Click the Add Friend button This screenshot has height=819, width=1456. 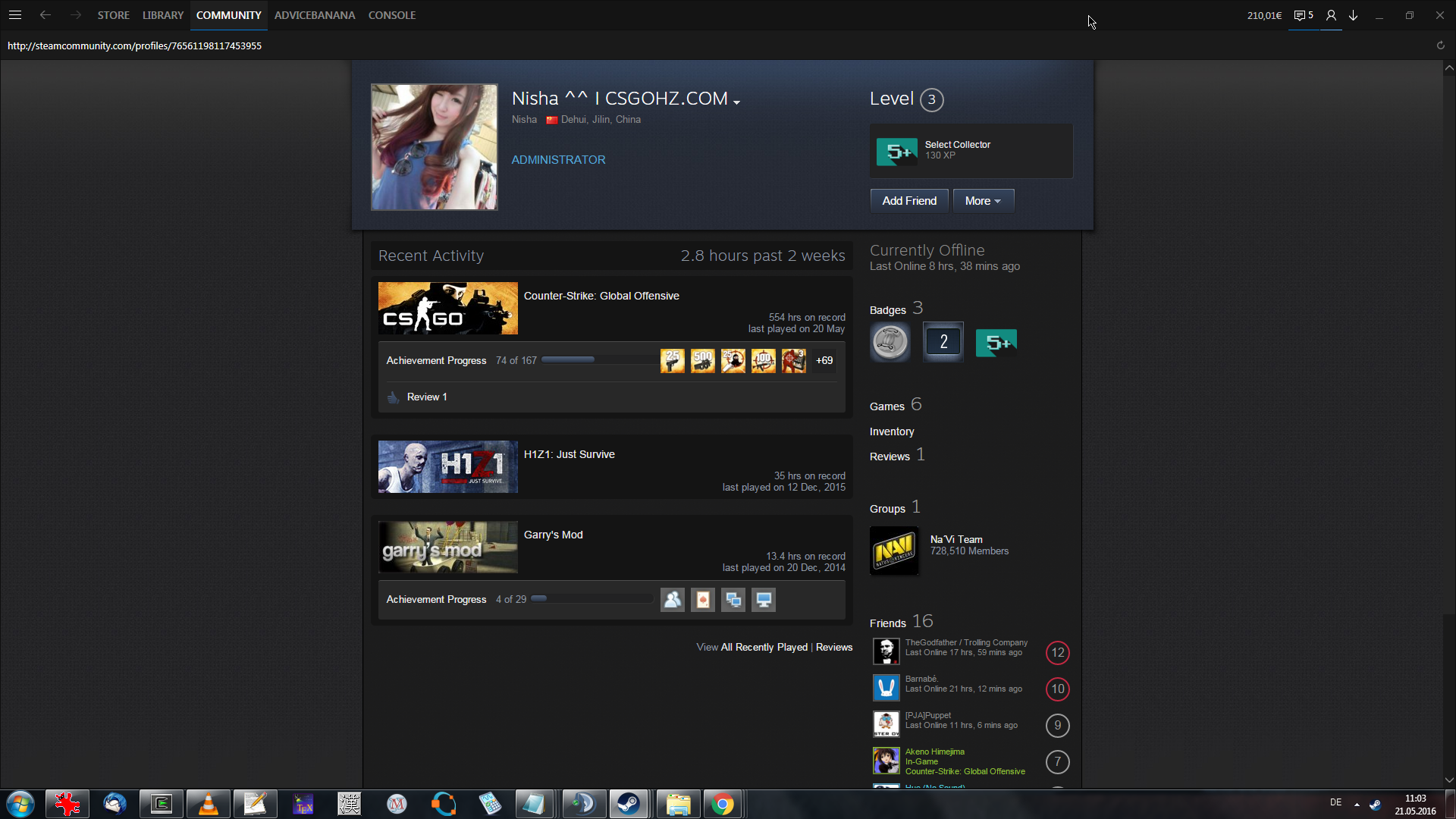tap(908, 201)
